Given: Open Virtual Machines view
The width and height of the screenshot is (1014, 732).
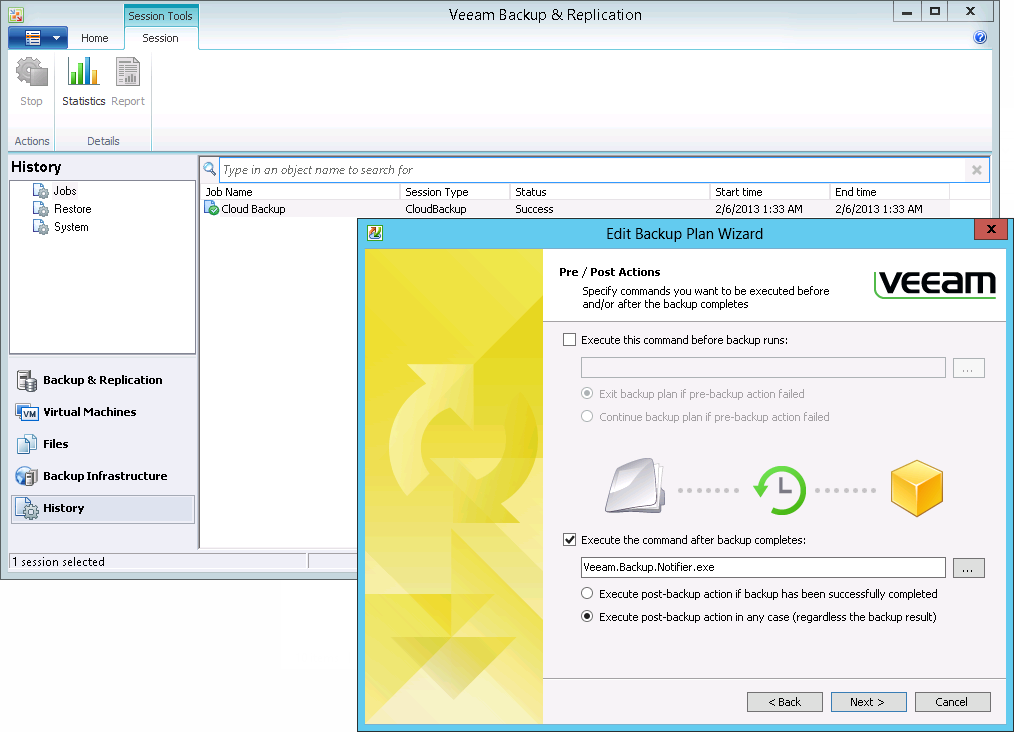Looking at the screenshot, I should (x=102, y=412).
